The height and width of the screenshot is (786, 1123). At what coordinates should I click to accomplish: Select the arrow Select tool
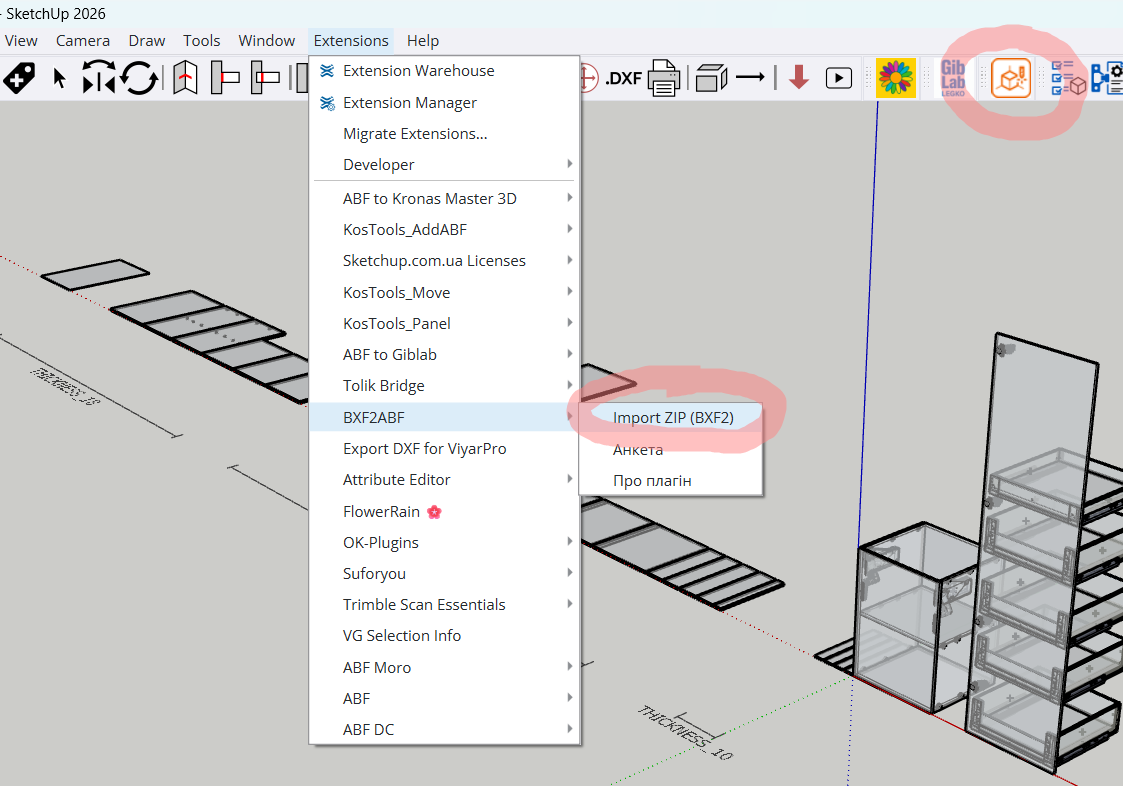60,78
